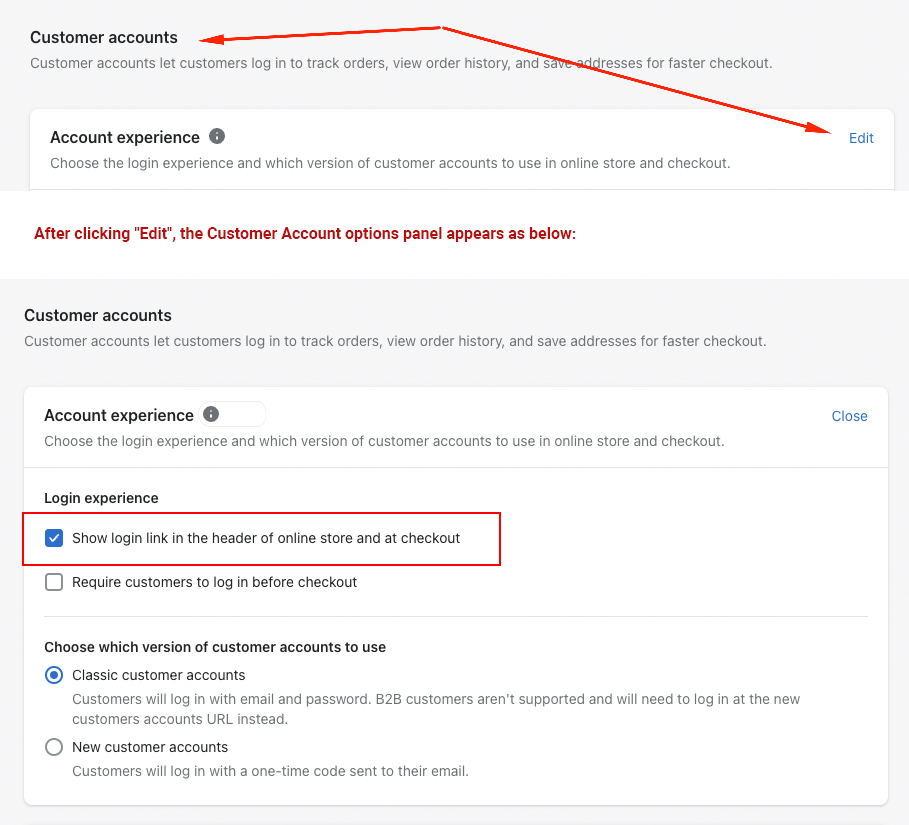
Task: Click the circled 'i' icon in the first Account experience card
Action: pos(217,137)
